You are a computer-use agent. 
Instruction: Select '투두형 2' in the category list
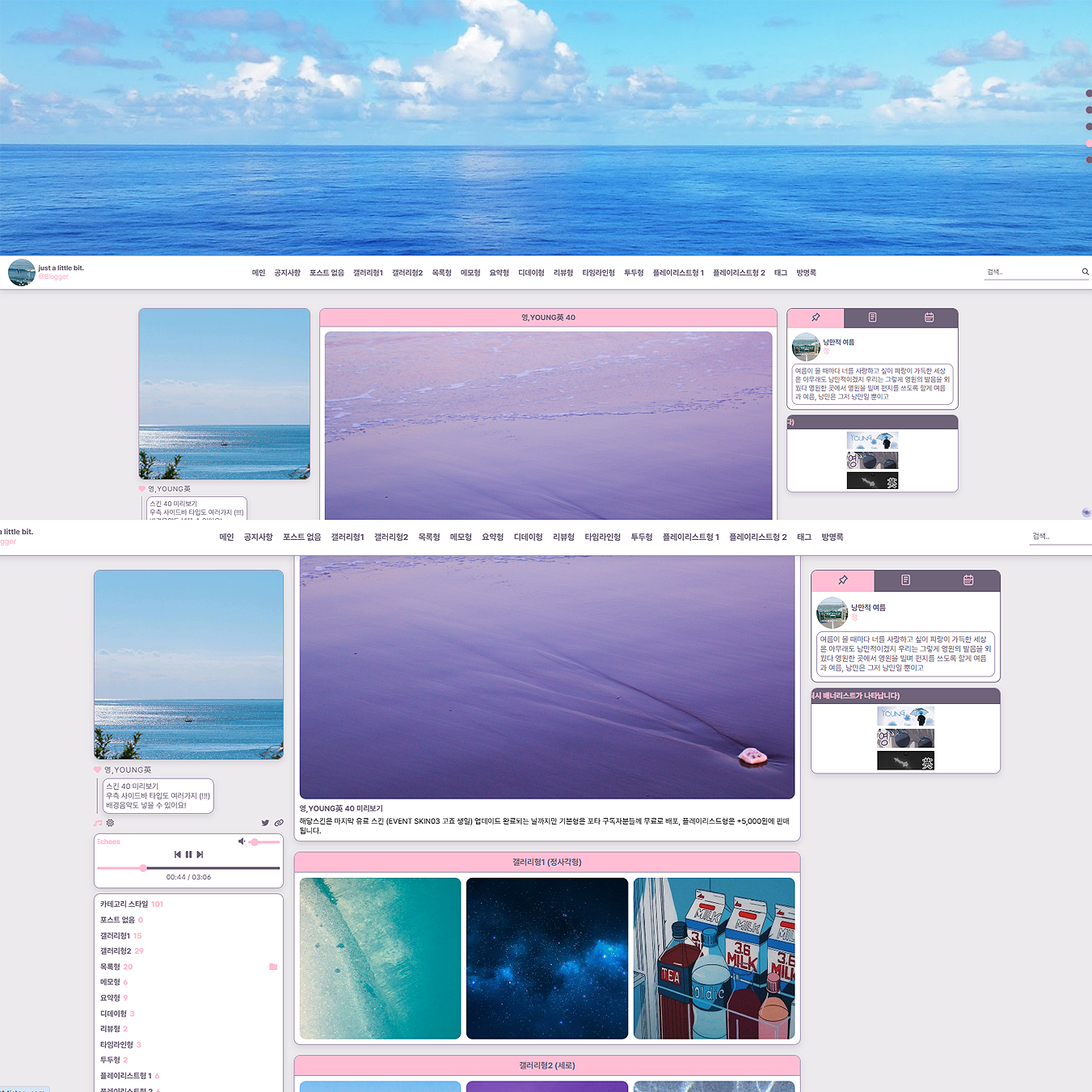(x=114, y=1060)
